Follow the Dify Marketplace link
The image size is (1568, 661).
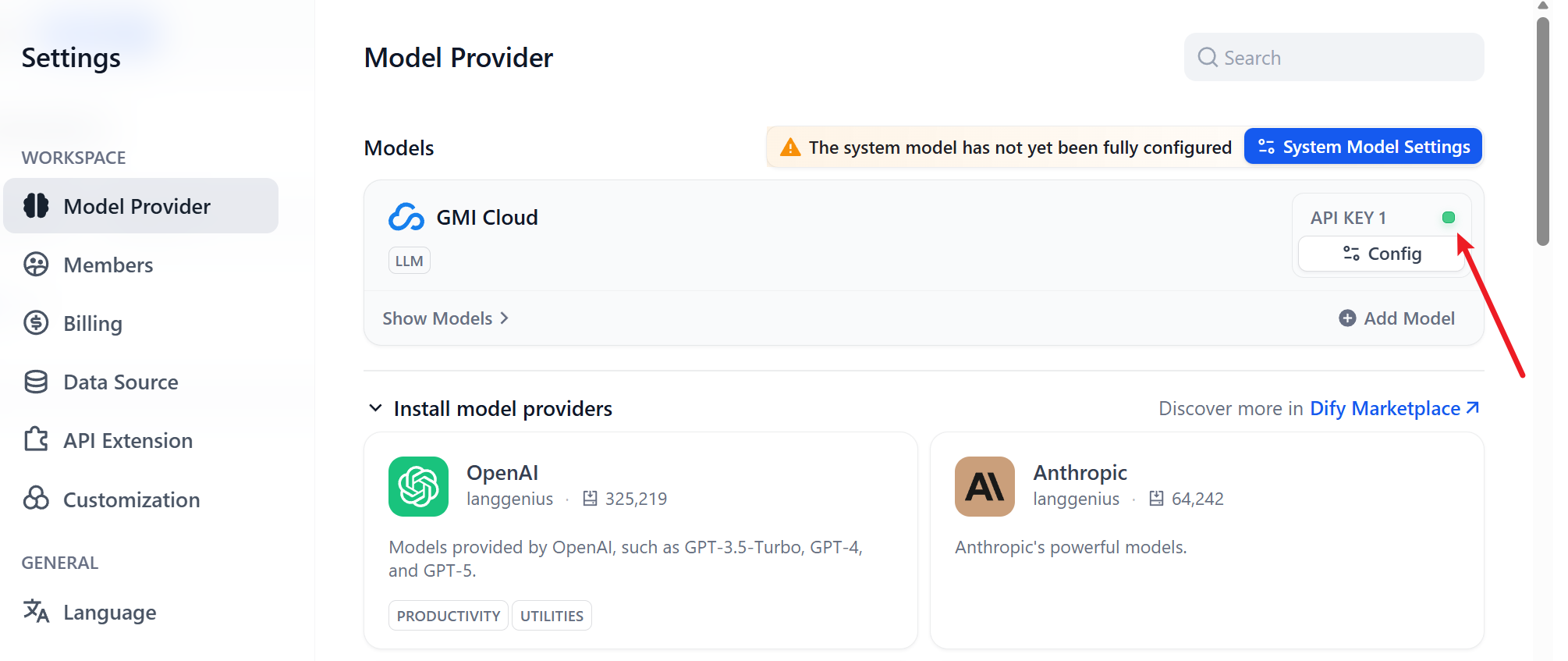pos(1394,408)
